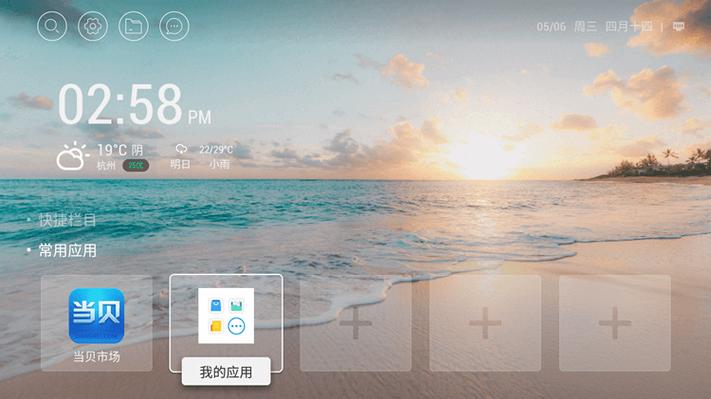
Task: Add an app in the last empty slot
Action: click(x=615, y=323)
